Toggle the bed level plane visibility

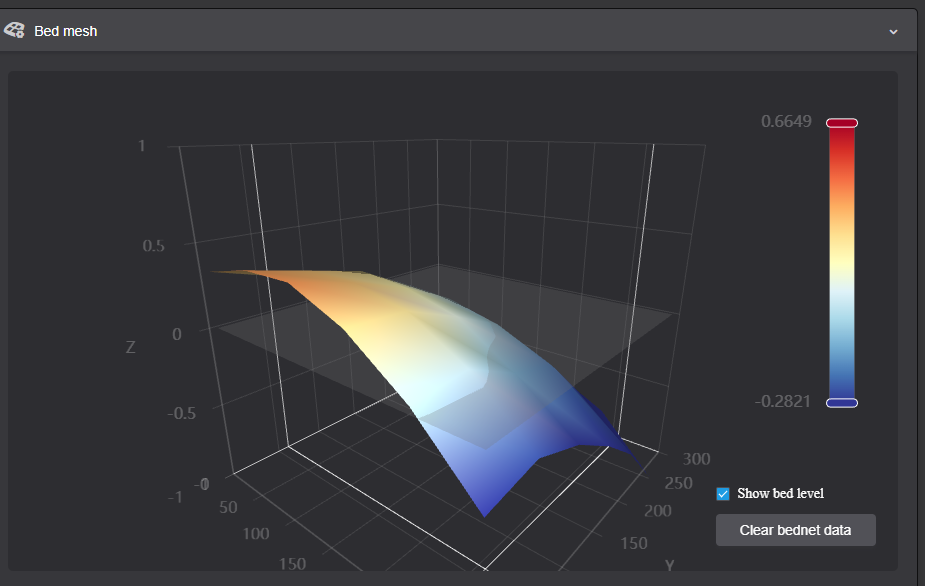(722, 493)
